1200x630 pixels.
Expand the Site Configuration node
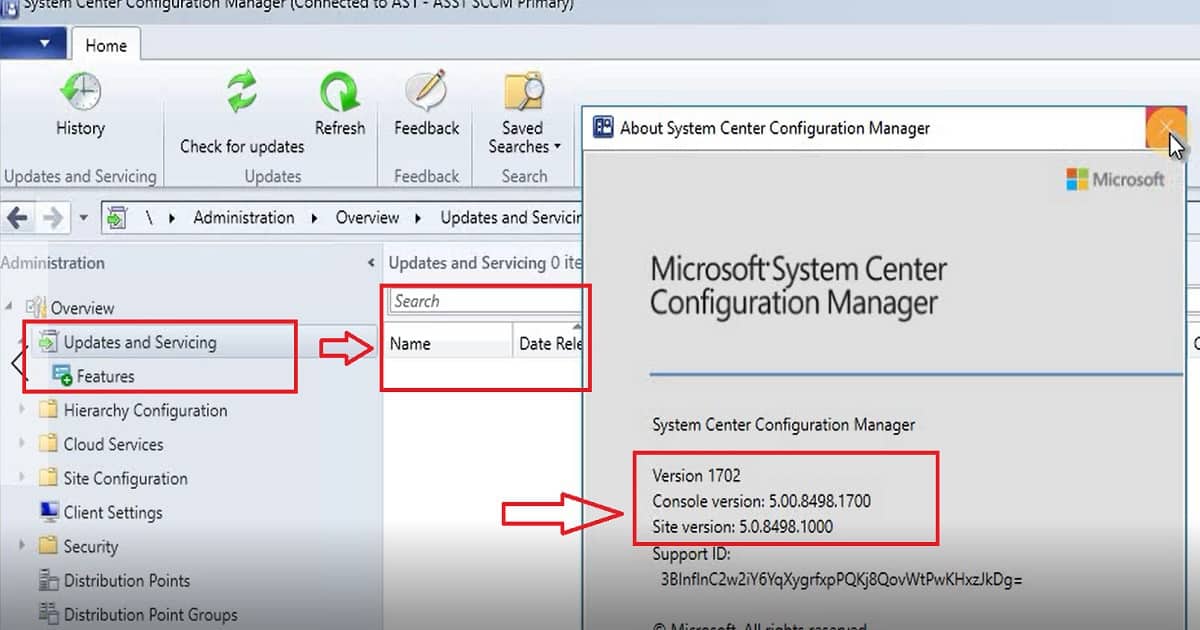pyautogui.click(x=22, y=478)
